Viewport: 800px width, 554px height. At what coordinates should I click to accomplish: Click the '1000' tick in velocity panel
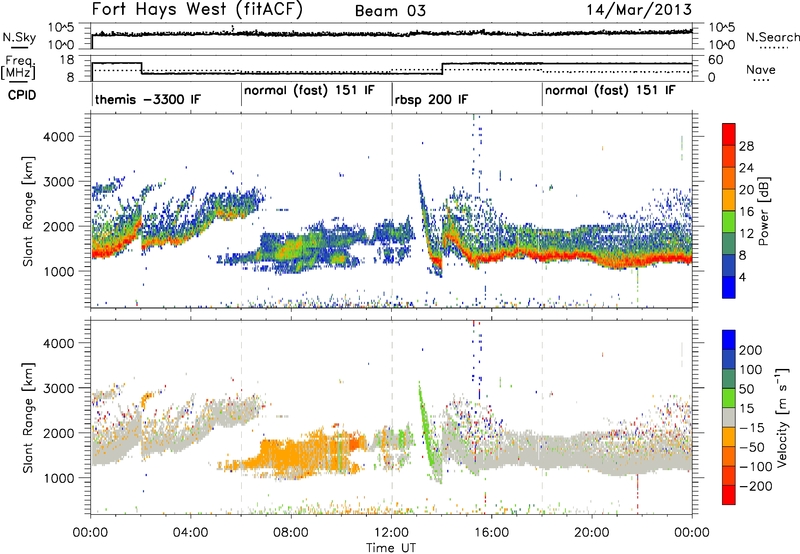[58, 478]
